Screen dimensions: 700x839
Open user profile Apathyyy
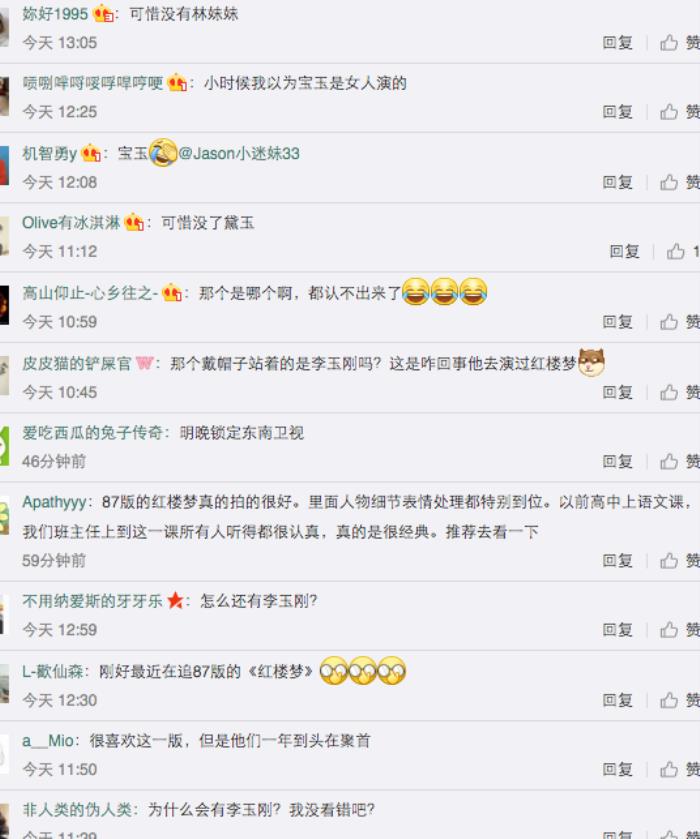coord(54,502)
